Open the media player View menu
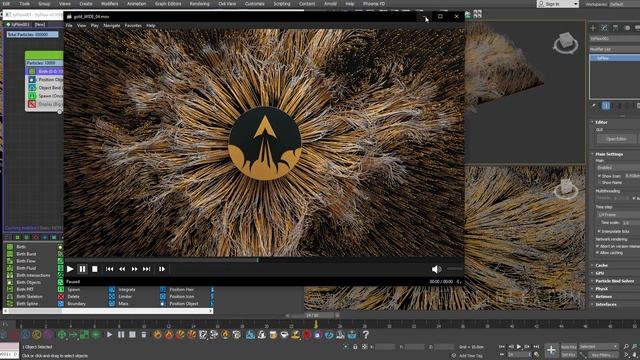 click(82, 25)
